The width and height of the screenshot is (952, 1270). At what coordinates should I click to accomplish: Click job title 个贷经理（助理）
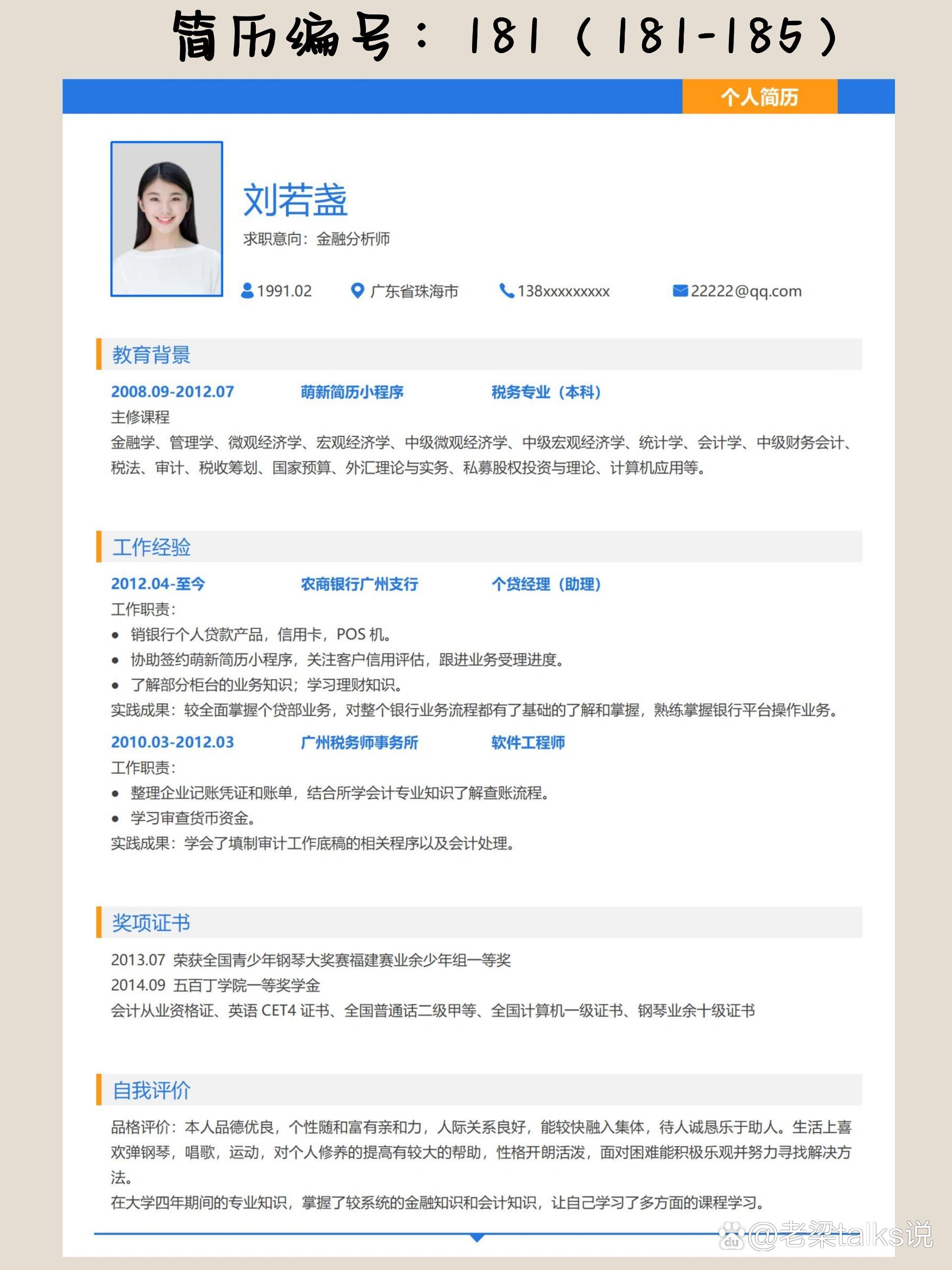[546, 584]
